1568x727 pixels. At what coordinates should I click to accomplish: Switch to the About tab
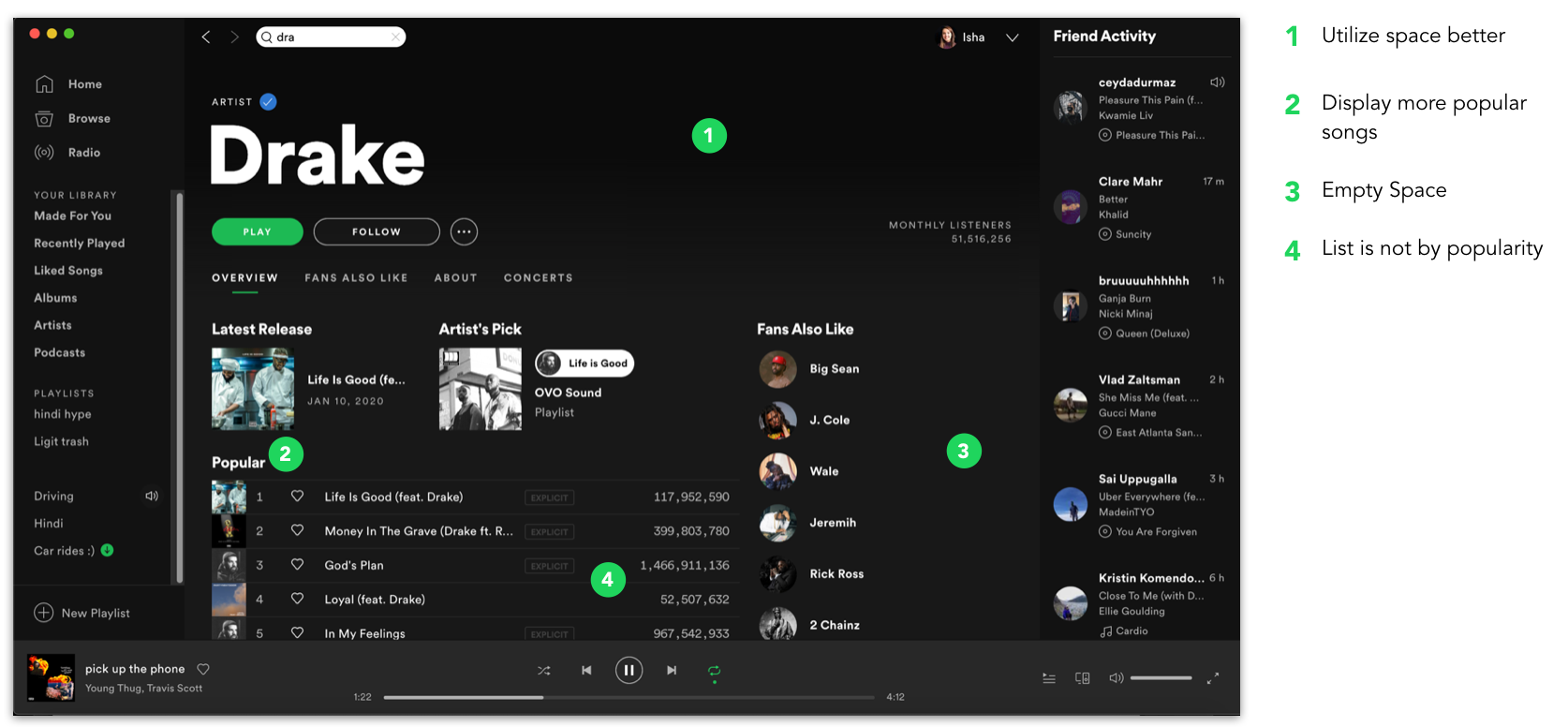tap(456, 278)
